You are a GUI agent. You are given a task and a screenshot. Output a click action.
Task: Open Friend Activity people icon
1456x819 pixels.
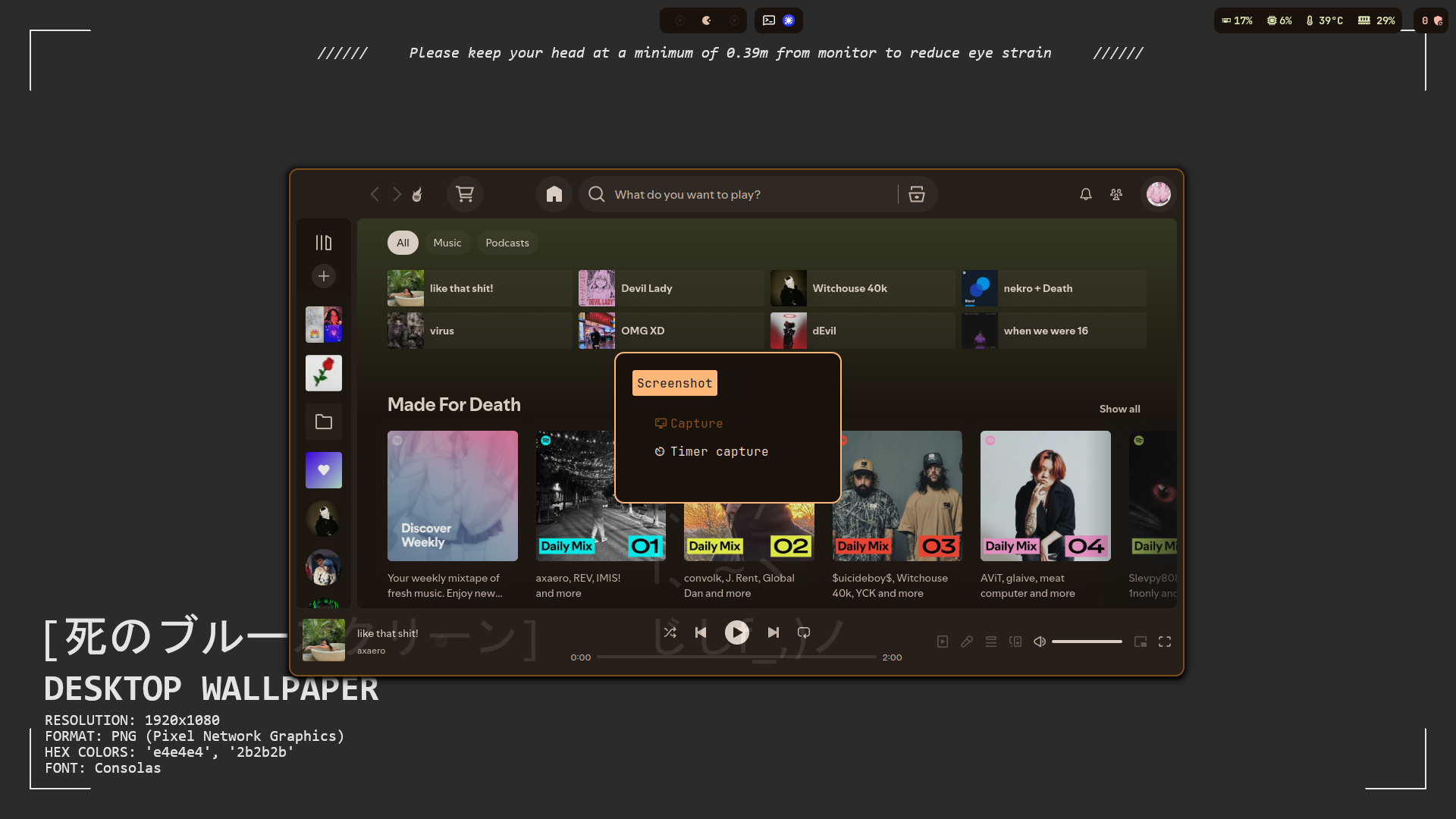click(x=1116, y=194)
